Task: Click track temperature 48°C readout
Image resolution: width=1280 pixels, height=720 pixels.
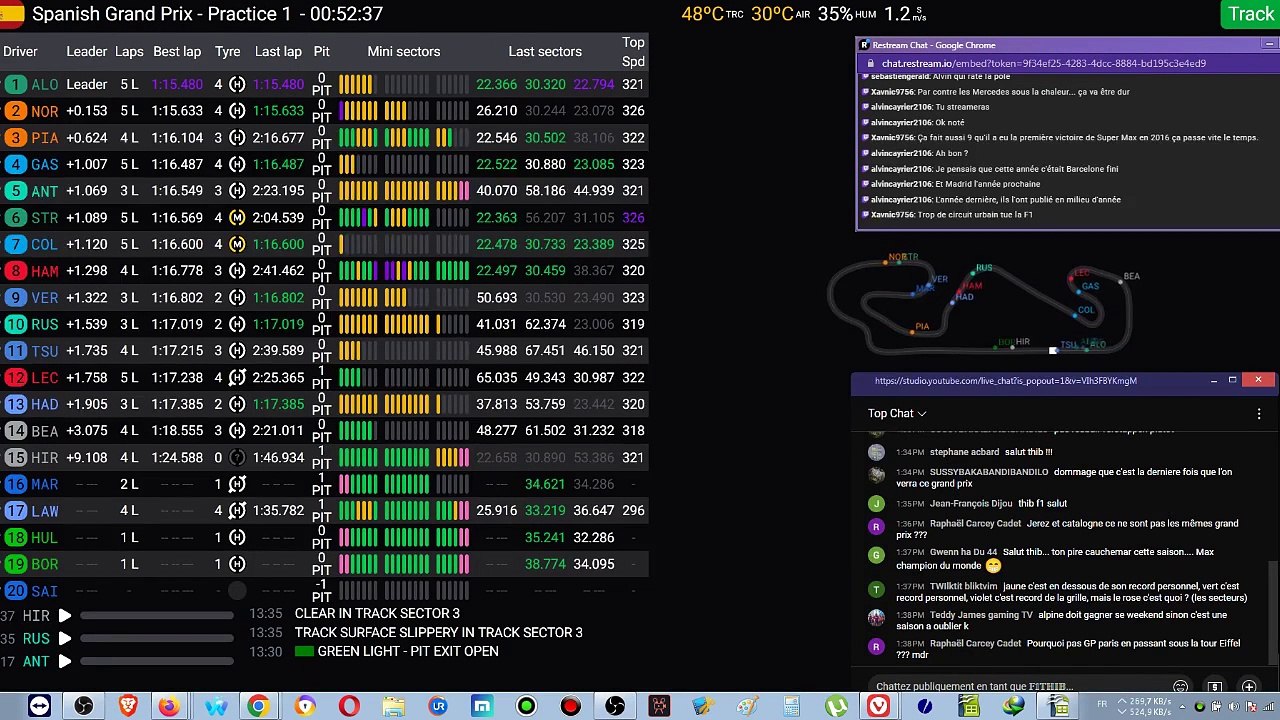Action: (712, 14)
